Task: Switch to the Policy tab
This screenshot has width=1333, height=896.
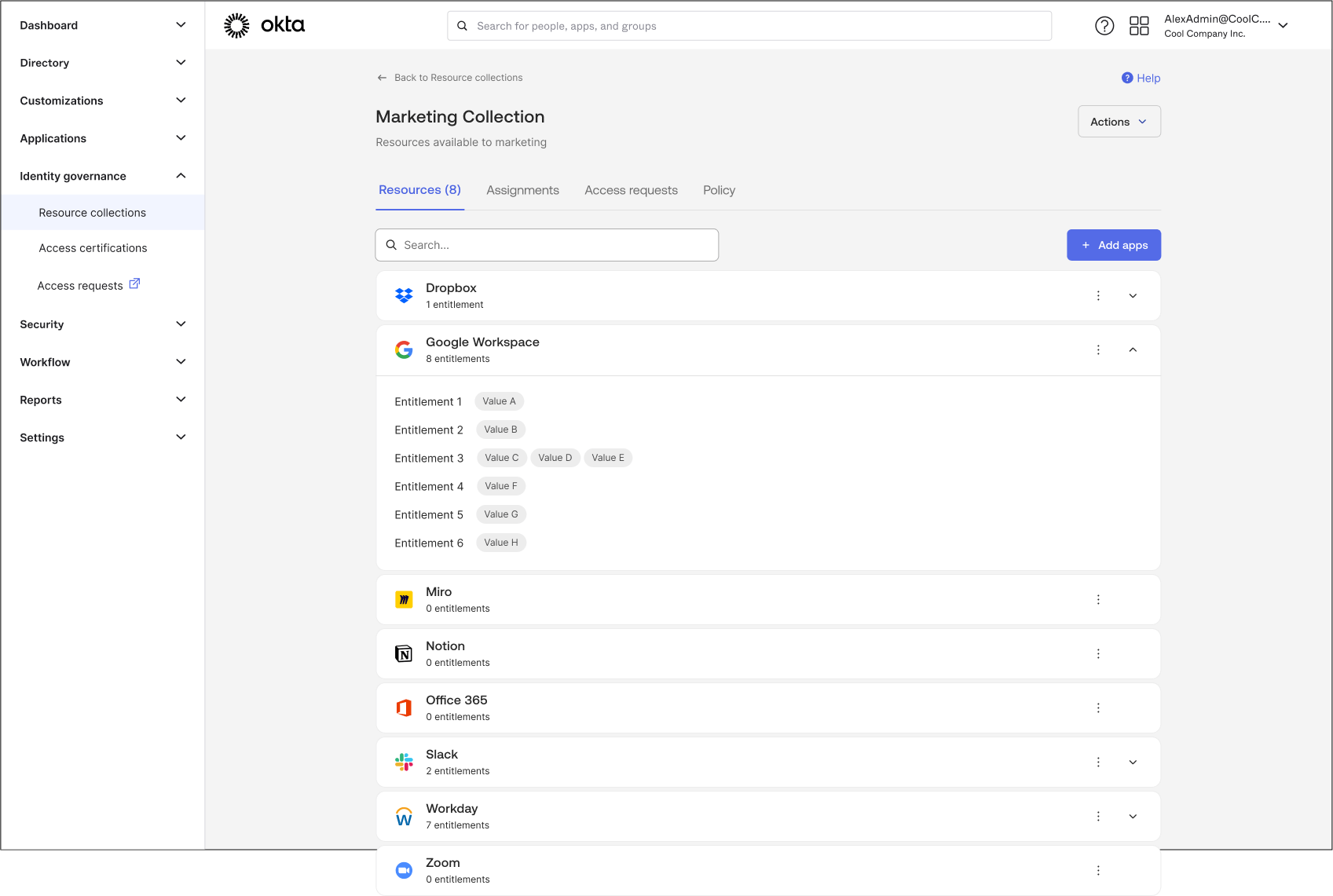Action: (x=719, y=190)
